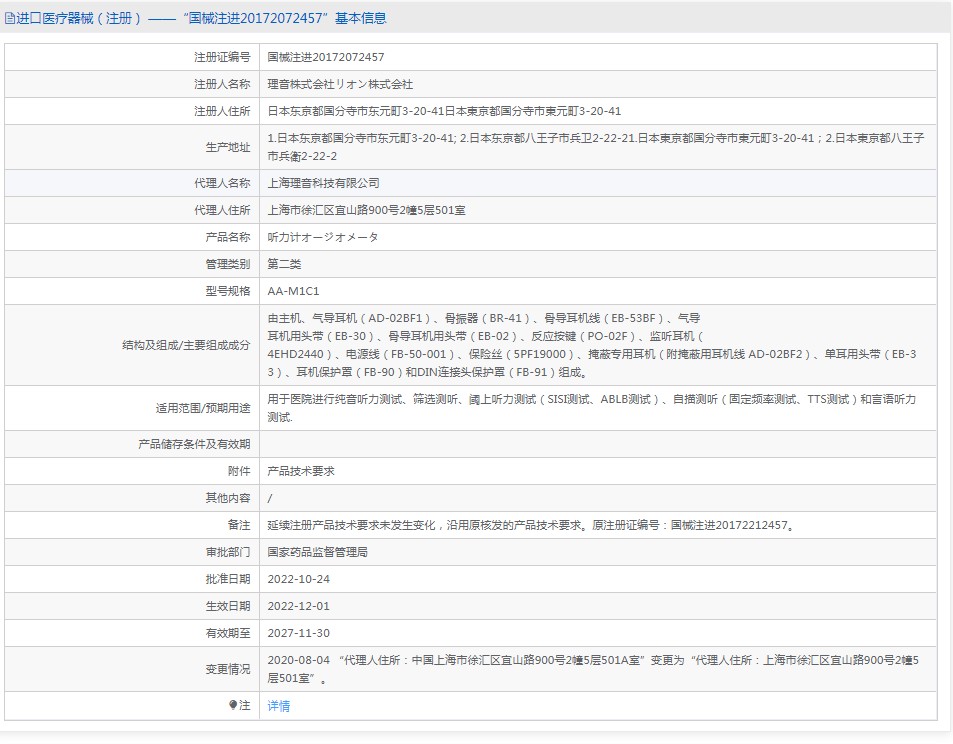Click the 附件 value 产品技术要求
953x744 pixels.
(301, 471)
